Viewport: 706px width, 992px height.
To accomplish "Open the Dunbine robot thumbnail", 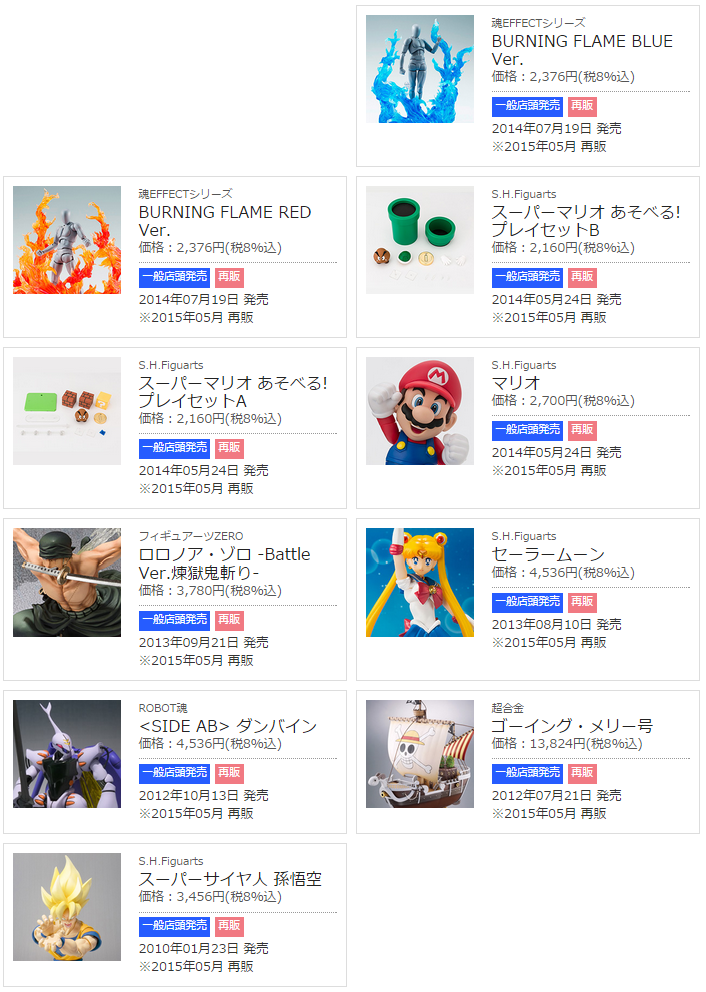I will (66, 754).
